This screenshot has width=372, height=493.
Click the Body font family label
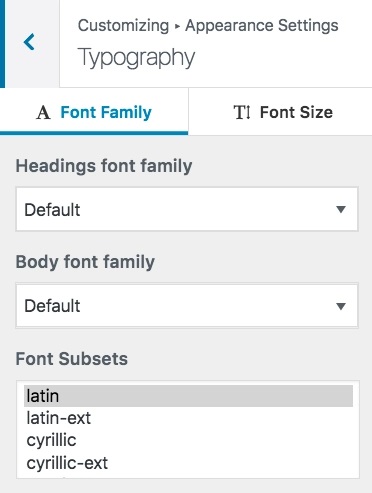click(85, 262)
